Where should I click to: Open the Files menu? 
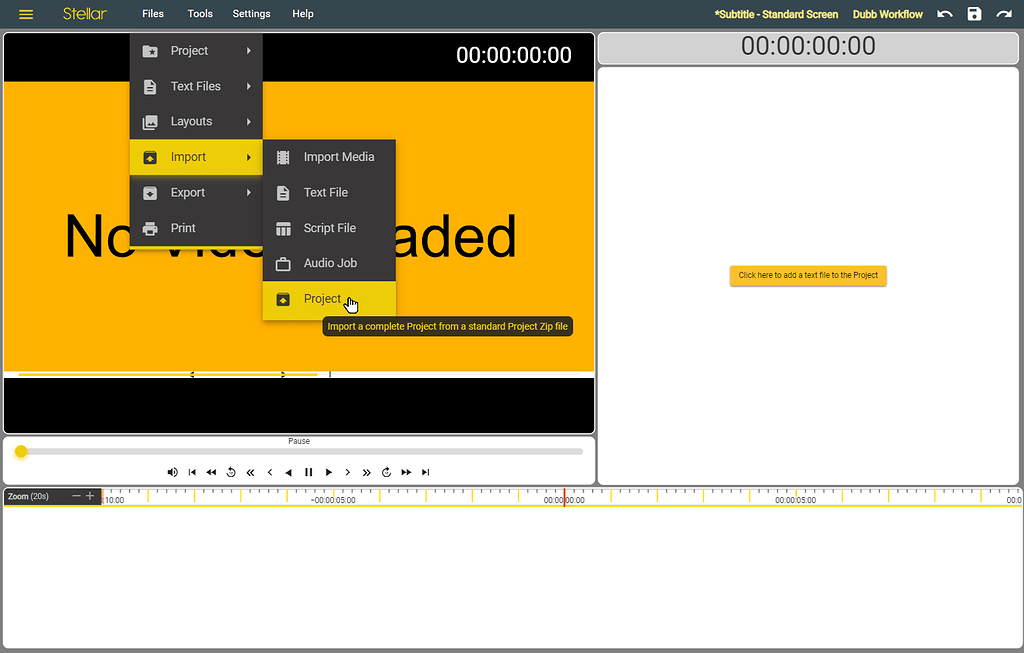coord(153,14)
